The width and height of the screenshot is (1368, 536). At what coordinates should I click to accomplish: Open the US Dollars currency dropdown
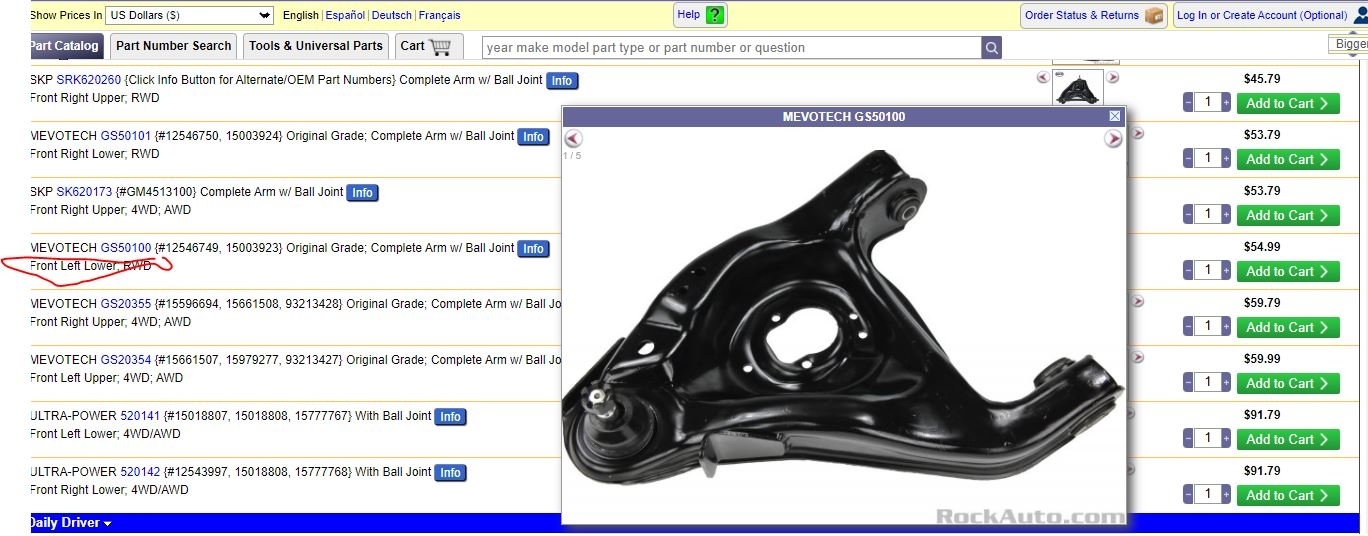click(x=189, y=15)
